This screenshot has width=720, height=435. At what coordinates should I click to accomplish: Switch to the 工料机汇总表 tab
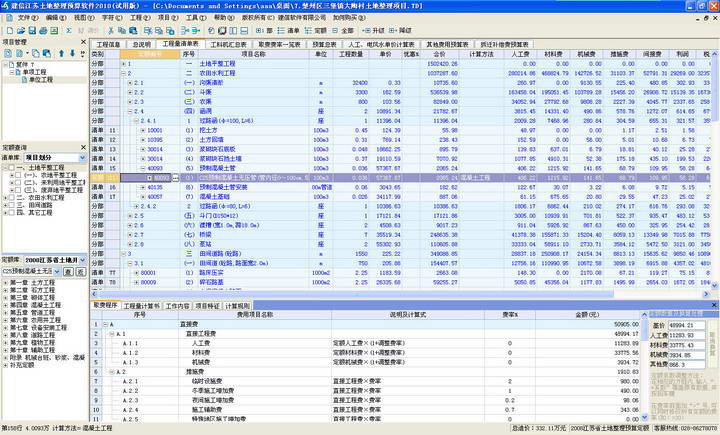click(229, 45)
